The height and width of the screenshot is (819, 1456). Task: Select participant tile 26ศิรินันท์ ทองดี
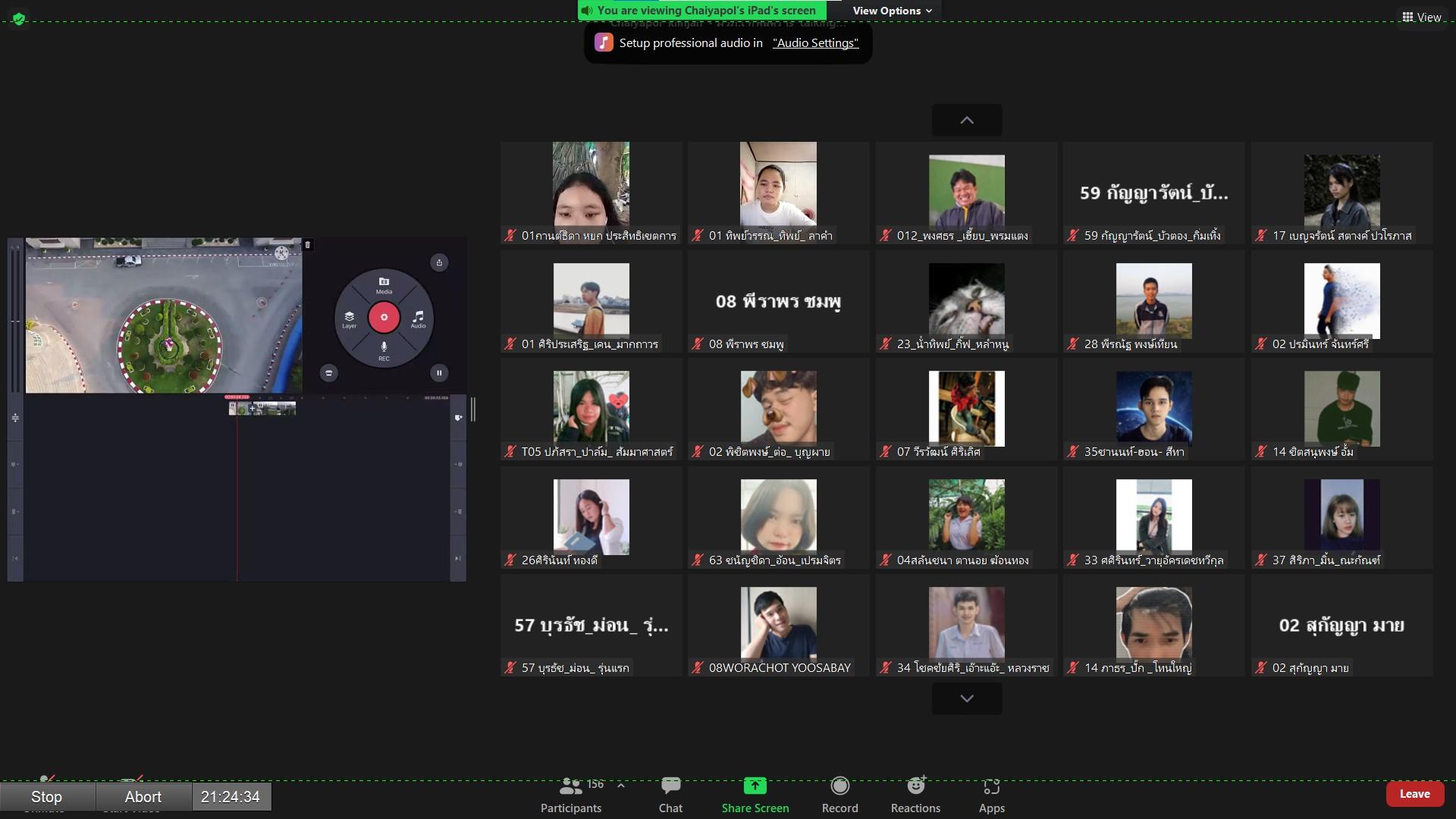[591, 517]
